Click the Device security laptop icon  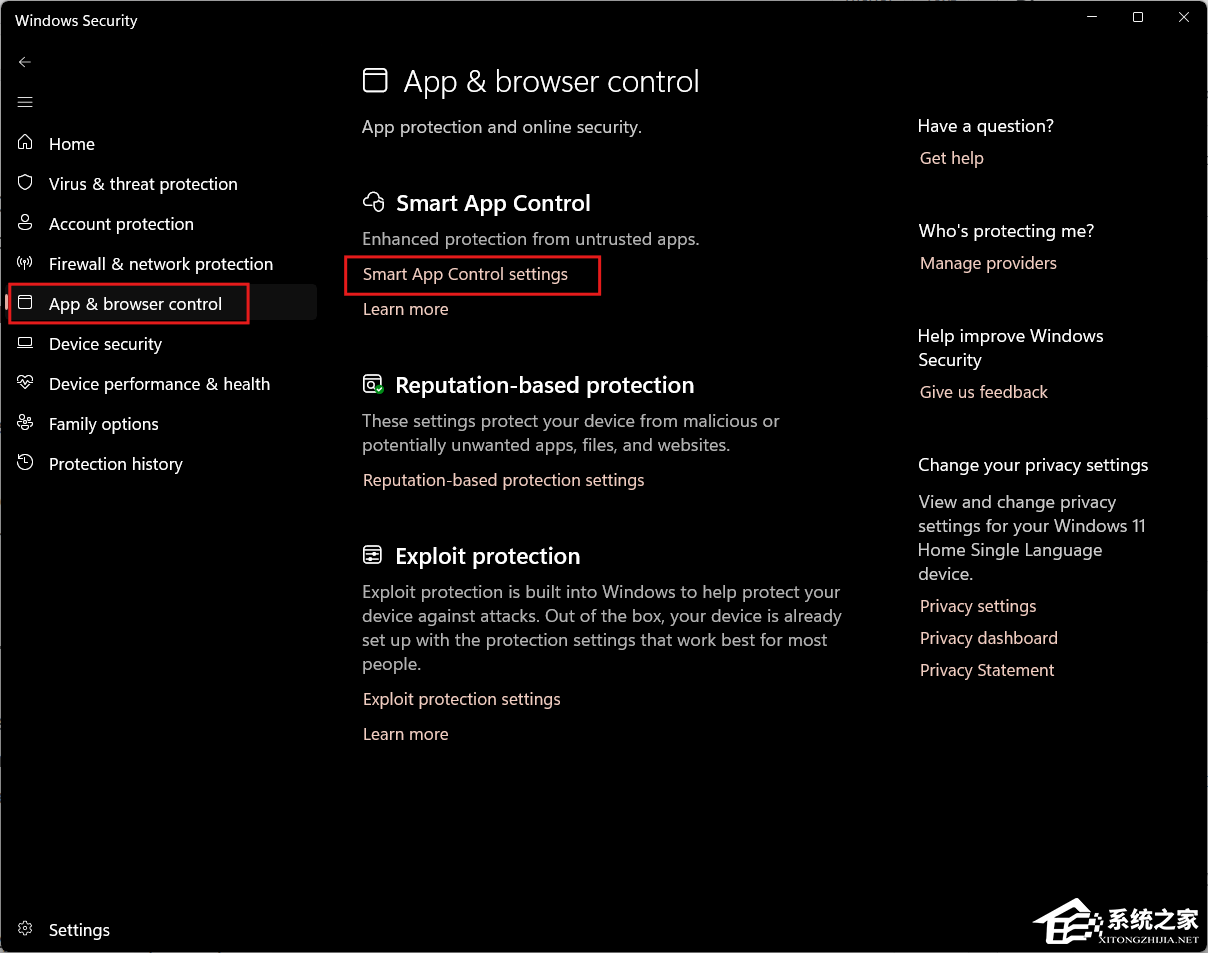[x=26, y=343]
